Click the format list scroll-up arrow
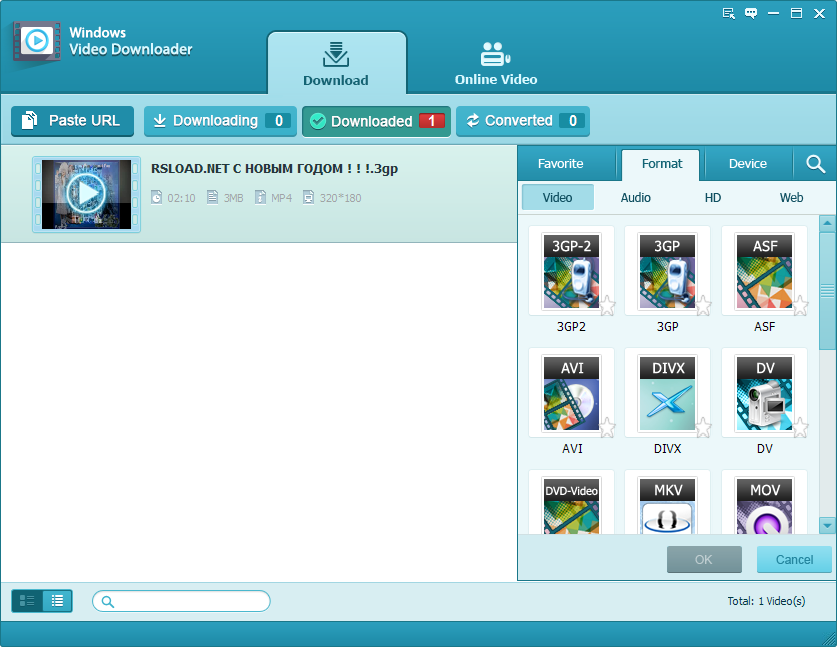 click(x=827, y=223)
